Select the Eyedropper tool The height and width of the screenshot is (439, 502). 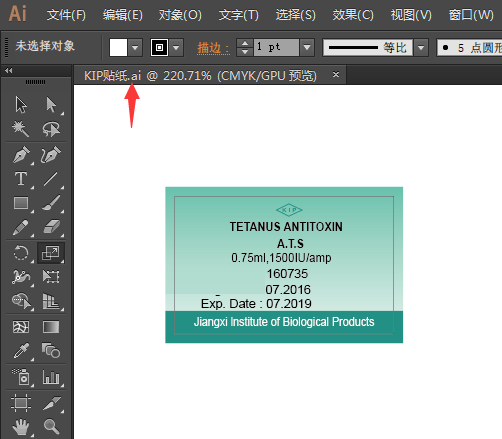click(x=21, y=350)
